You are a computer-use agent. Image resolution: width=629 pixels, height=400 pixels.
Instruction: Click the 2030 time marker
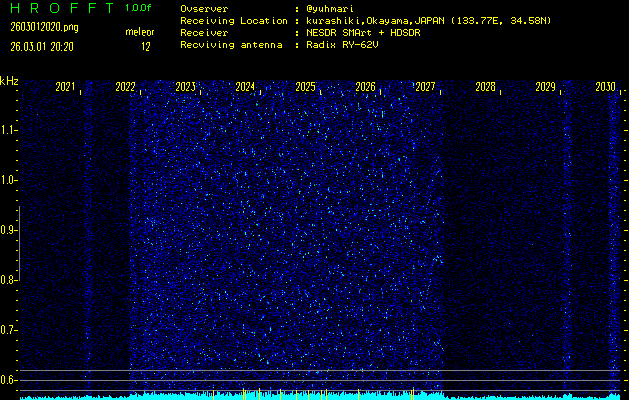pyautogui.click(x=605, y=87)
